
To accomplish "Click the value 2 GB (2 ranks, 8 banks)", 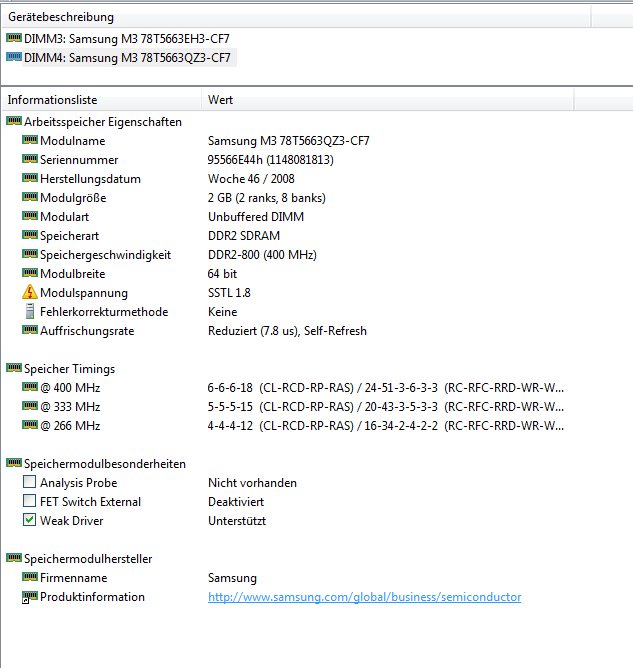I will (x=267, y=198).
